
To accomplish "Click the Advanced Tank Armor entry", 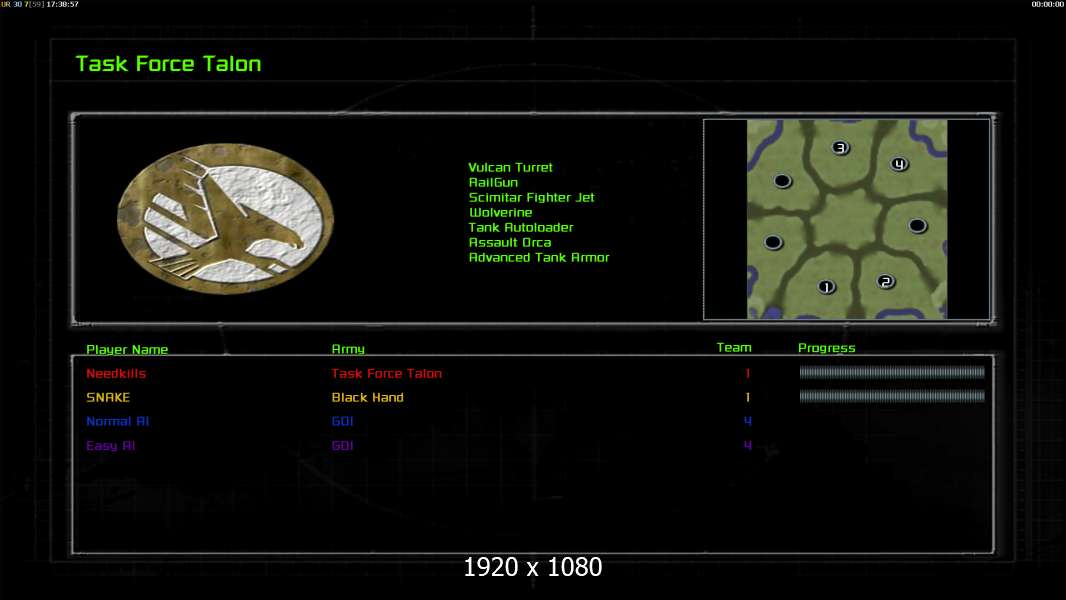I will tap(538, 258).
